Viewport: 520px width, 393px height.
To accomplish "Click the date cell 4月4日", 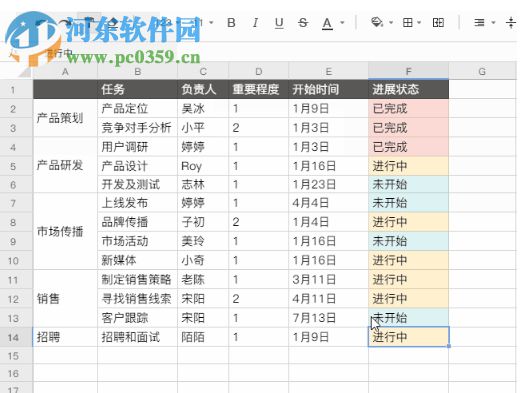I will click(329, 203).
